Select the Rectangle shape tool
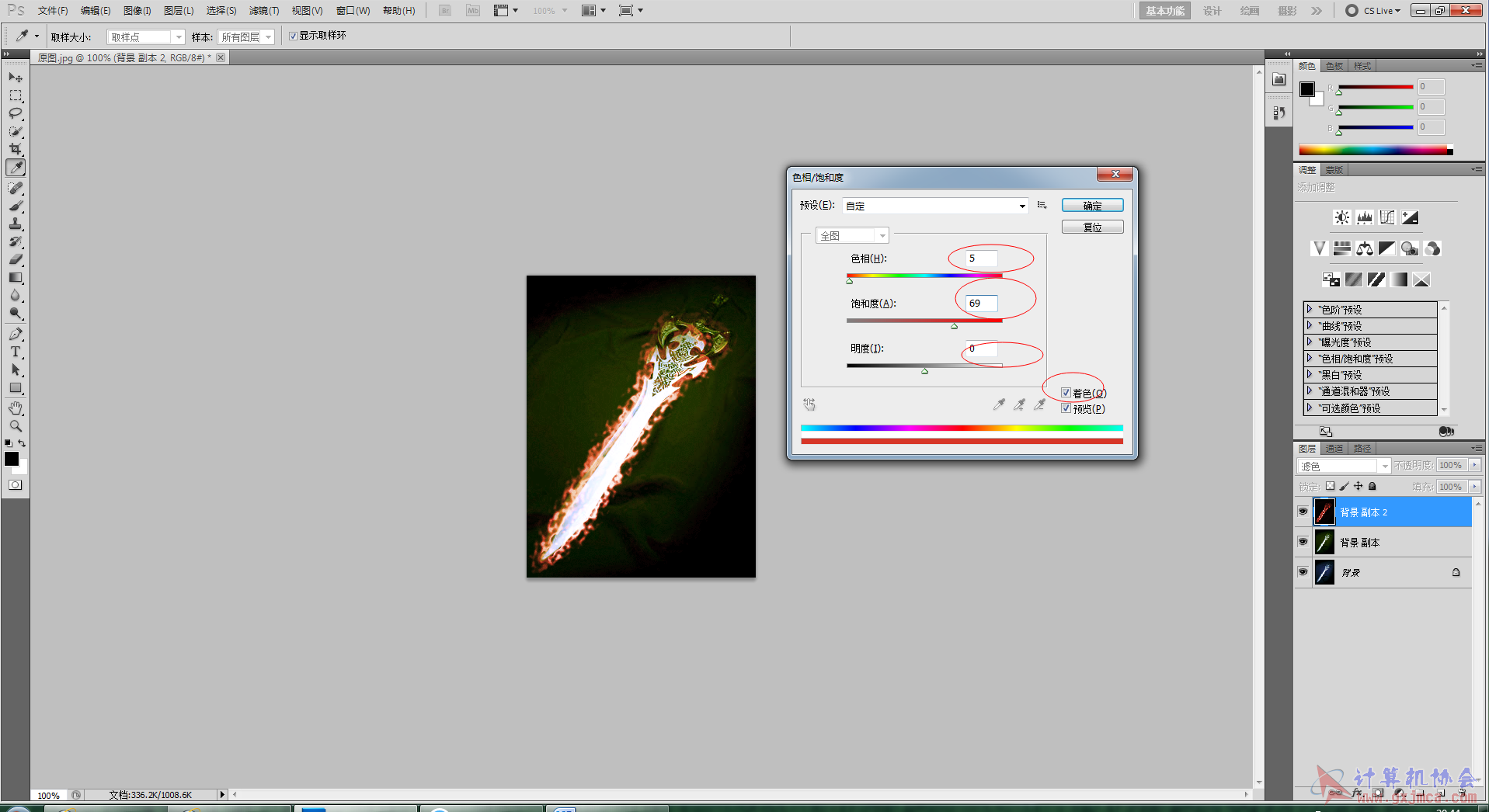Screen dimensions: 1489x812 pyautogui.click(x=16, y=387)
